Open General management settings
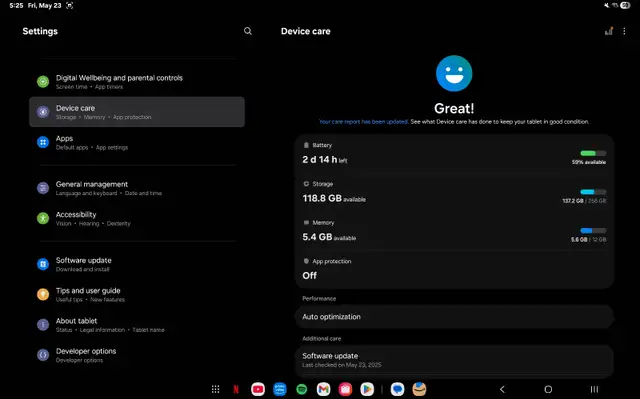Image resolution: width=640 pixels, height=399 pixels. [x=137, y=188]
